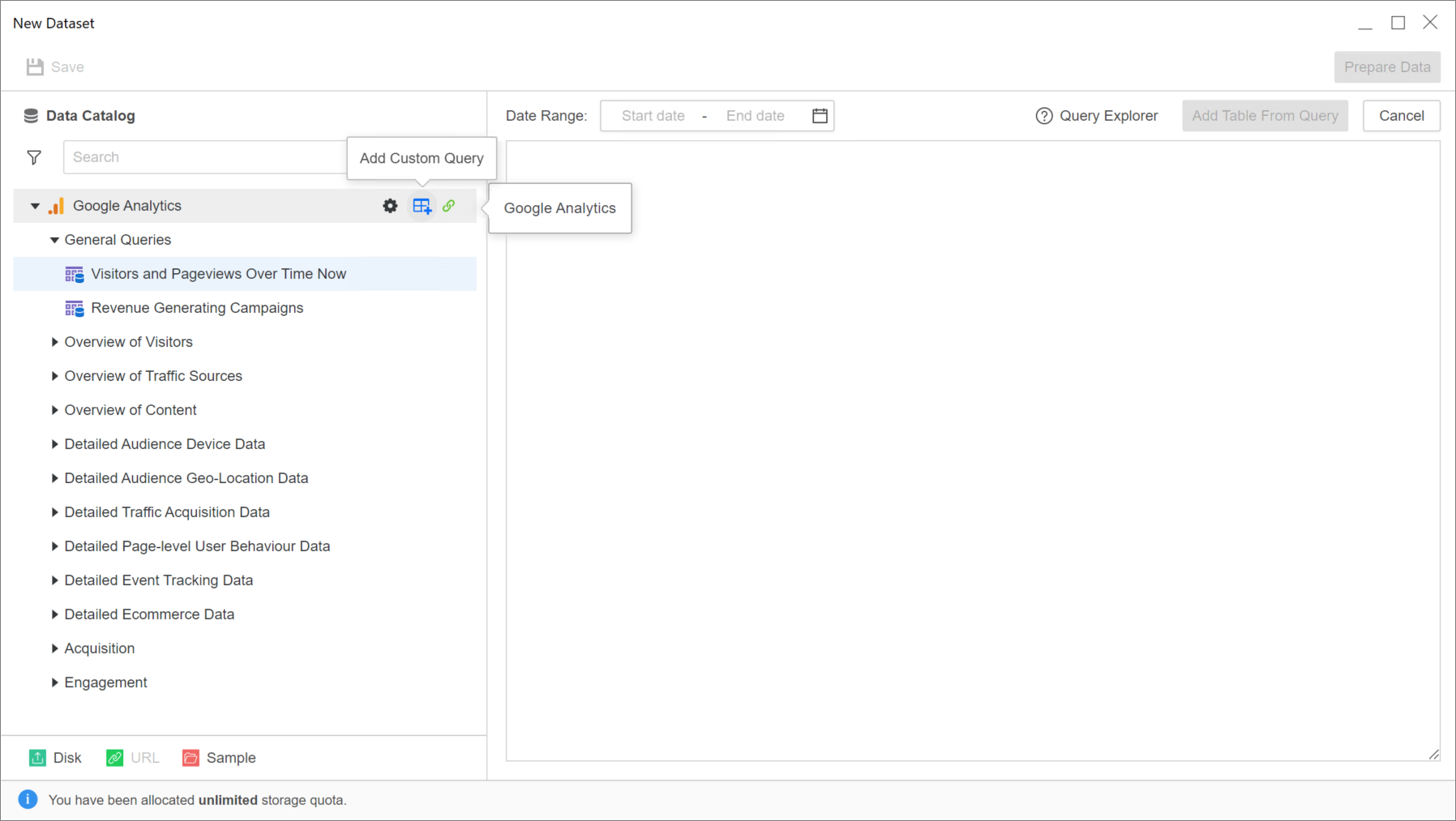The image size is (1456, 821).
Task: Click the green link icon beside Google Analytics
Action: [x=449, y=206]
